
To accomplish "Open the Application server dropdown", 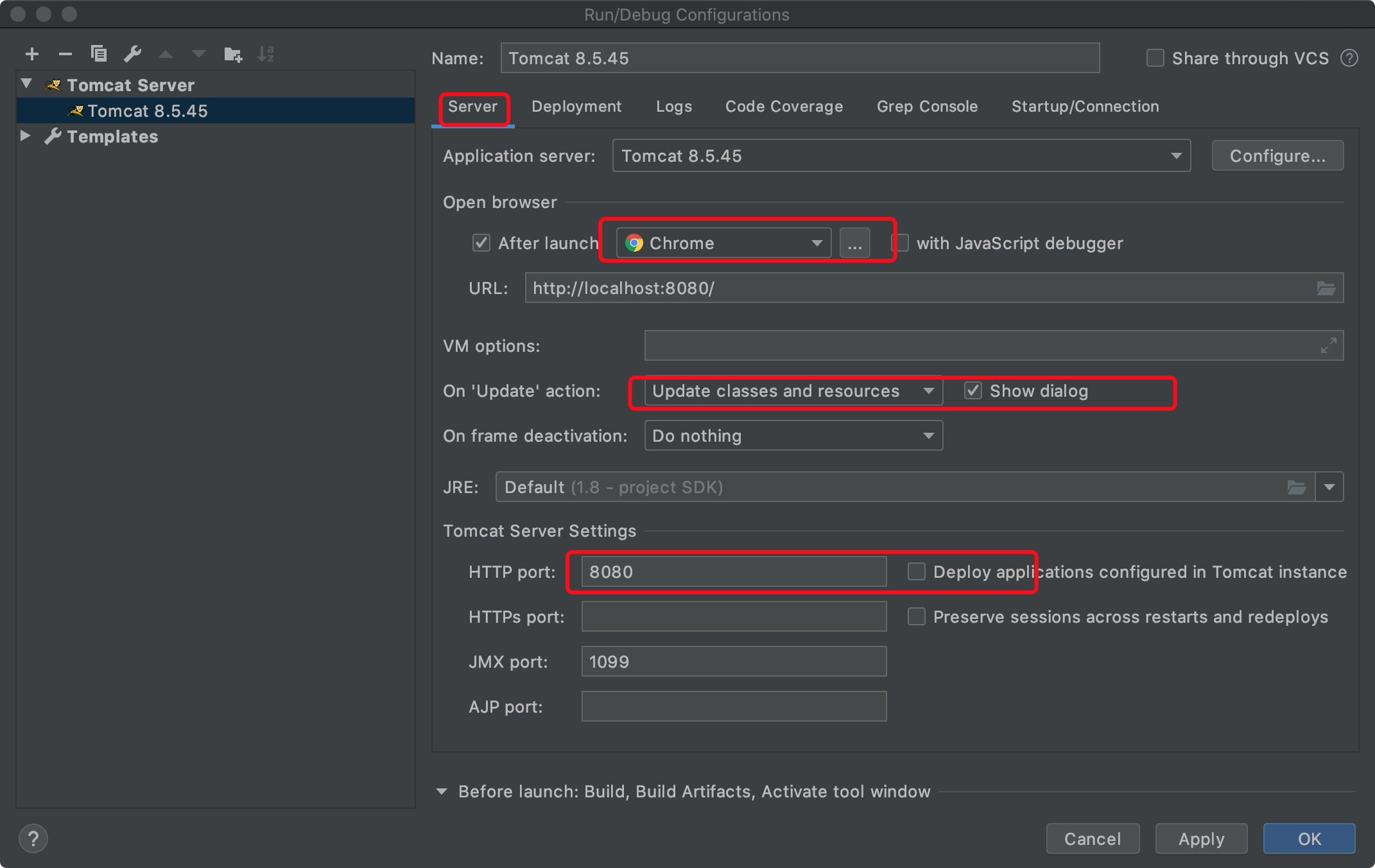I will tap(901, 156).
